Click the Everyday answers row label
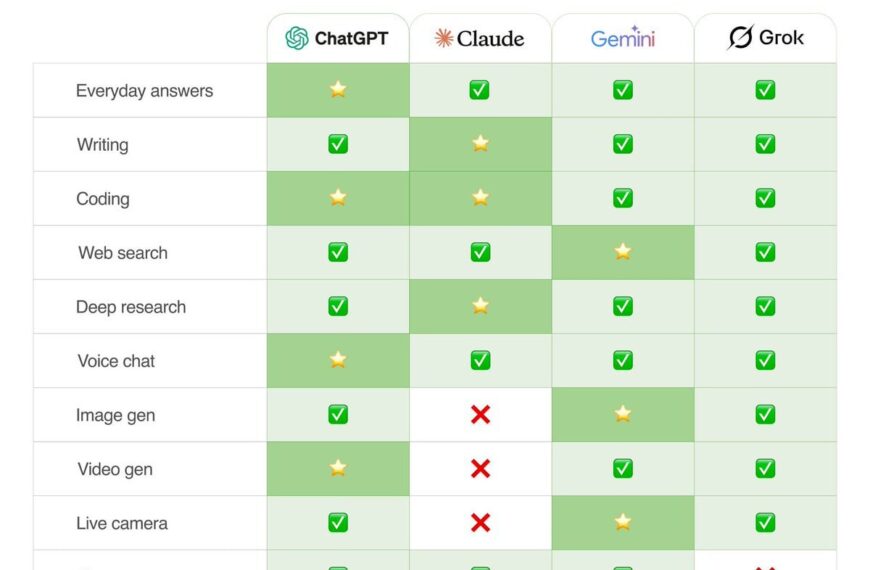Viewport: 870px width, 570px height. pyautogui.click(x=144, y=91)
